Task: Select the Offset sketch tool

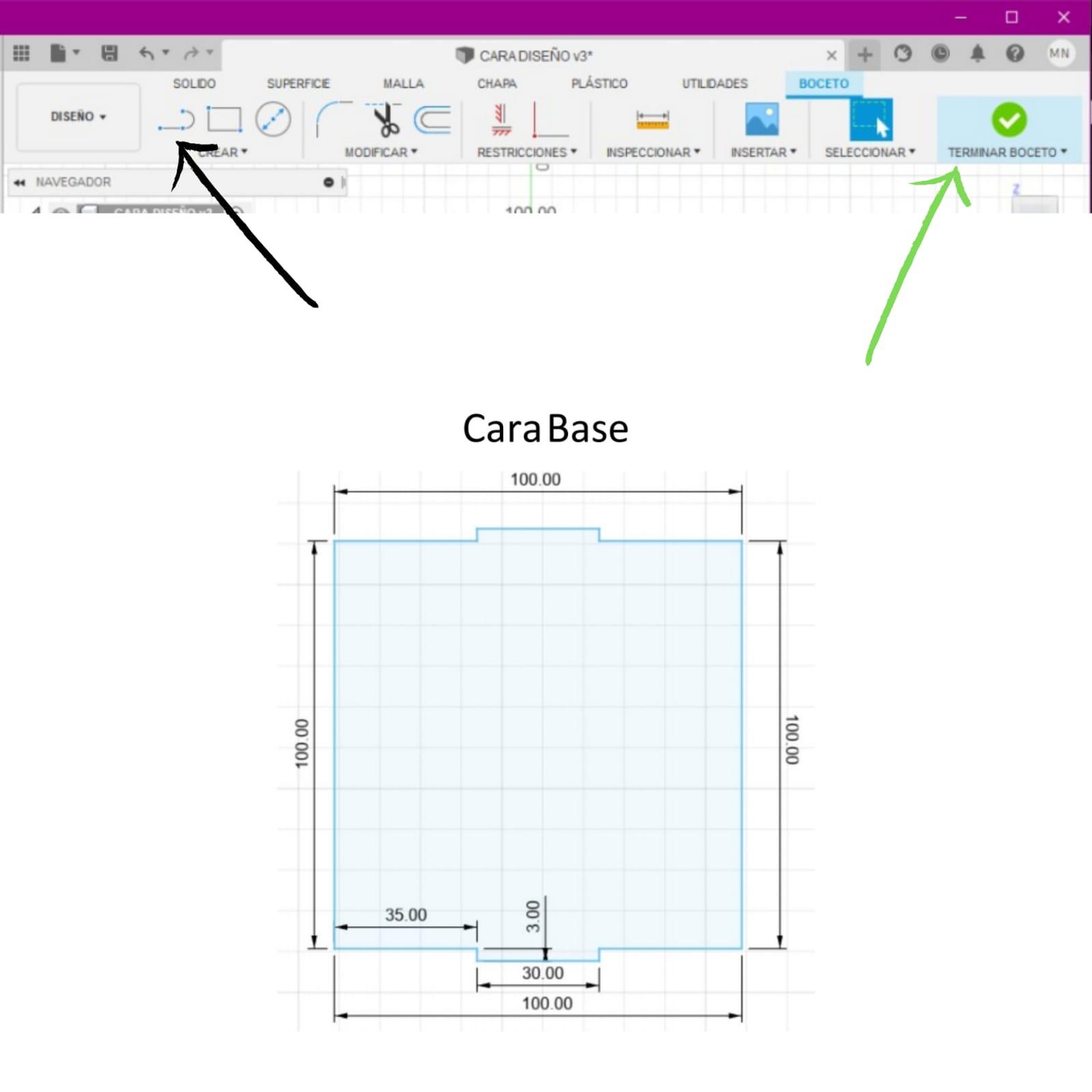Action: pyautogui.click(x=433, y=120)
